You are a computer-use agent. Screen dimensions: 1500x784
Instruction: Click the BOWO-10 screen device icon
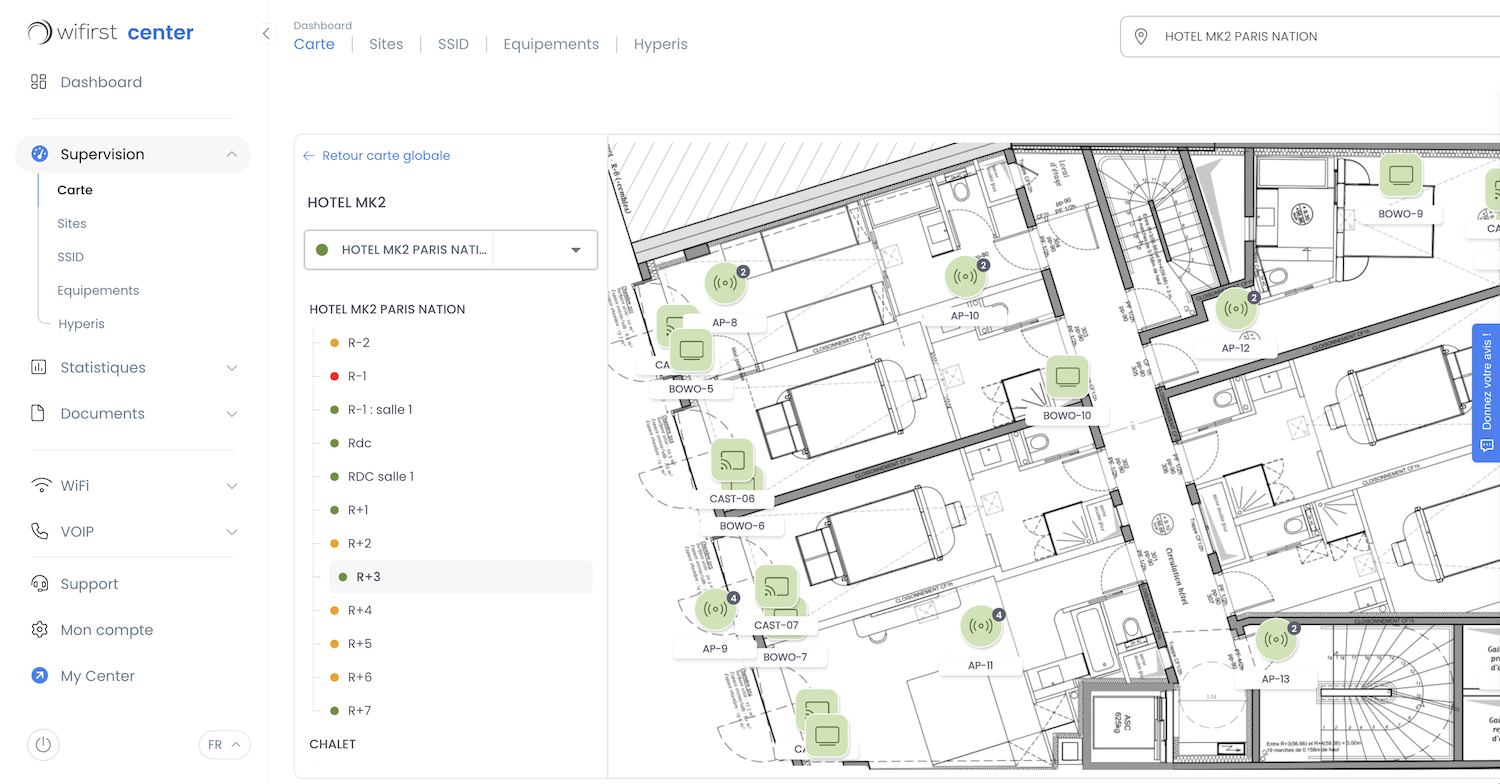(1067, 377)
